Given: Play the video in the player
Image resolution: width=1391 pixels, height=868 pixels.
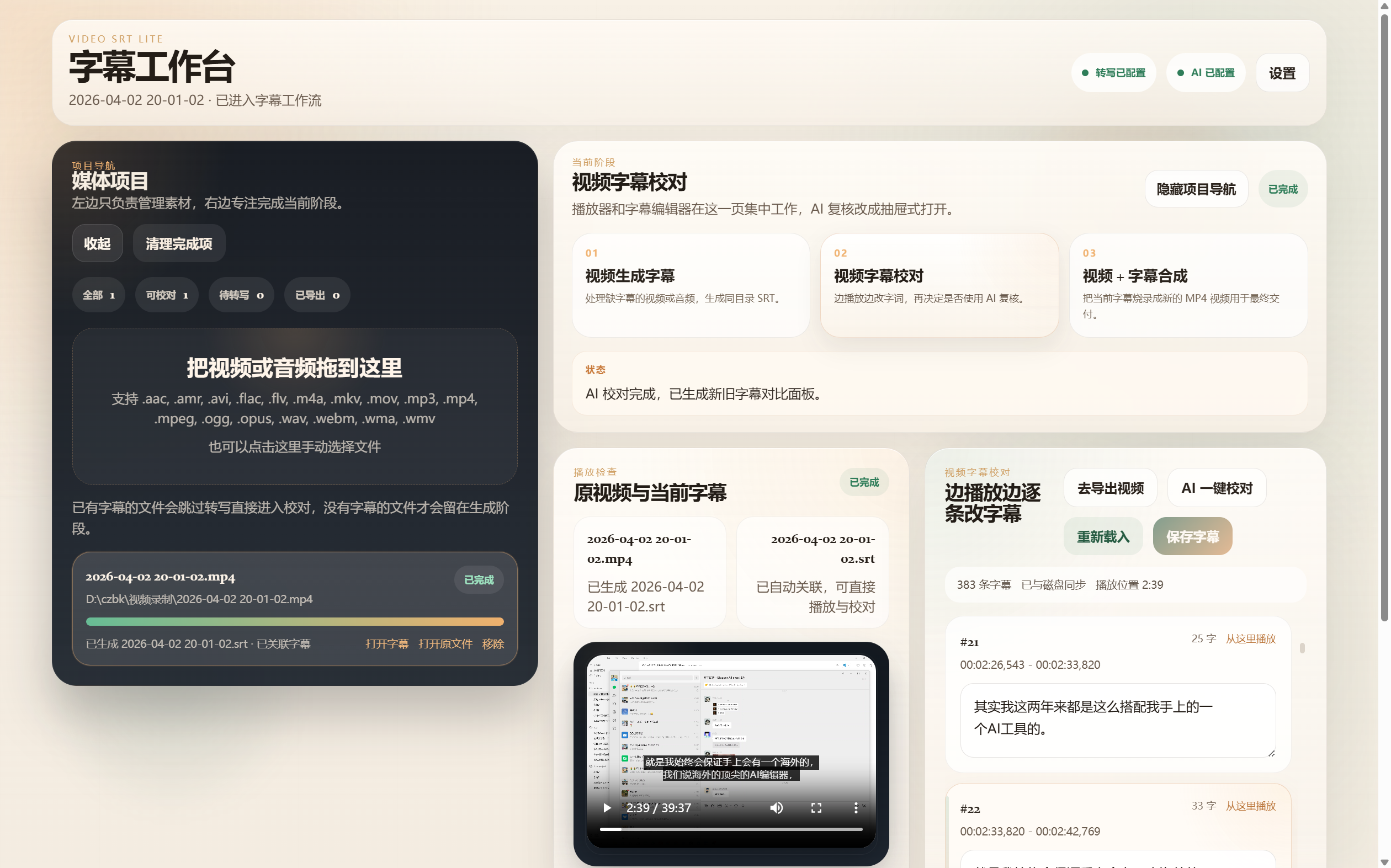Looking at the screenshot, I should pyautogui.click(x=607, y=808).
